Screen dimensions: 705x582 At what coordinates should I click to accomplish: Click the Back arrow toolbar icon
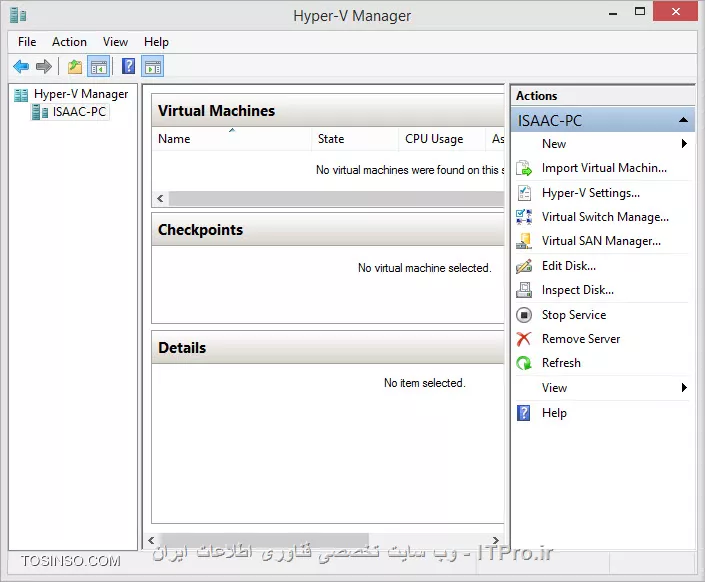[x=21, y=67]
